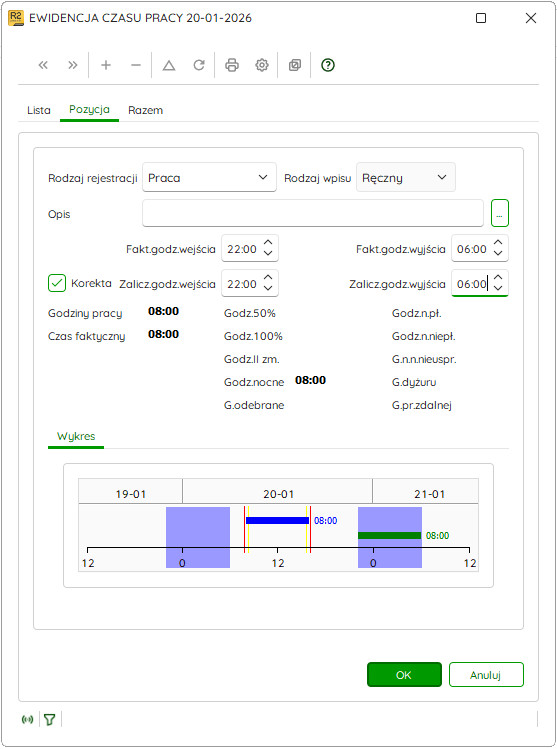Click the Godz.100% label
This screenshot has width=557, height=749.
(x=253, y=336)
